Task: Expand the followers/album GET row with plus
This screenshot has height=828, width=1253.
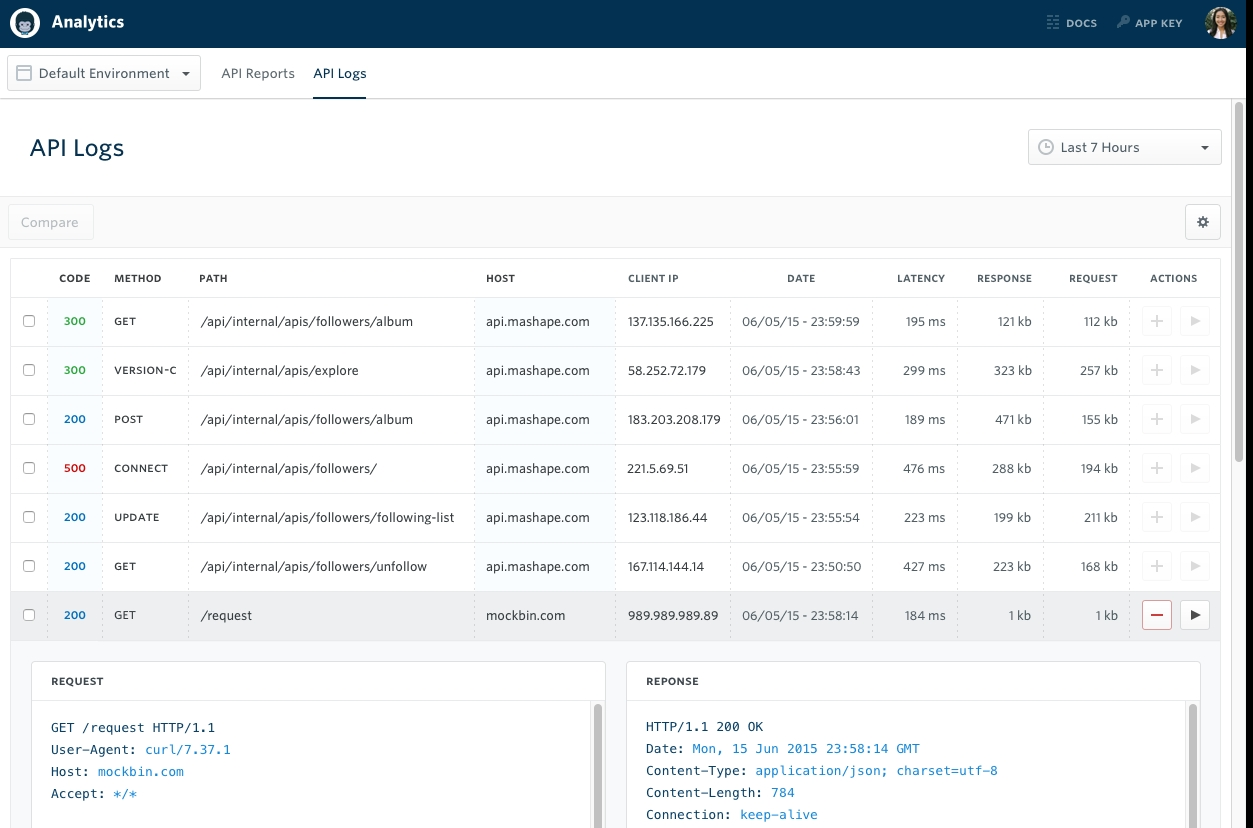Action: pos(1157,321)
